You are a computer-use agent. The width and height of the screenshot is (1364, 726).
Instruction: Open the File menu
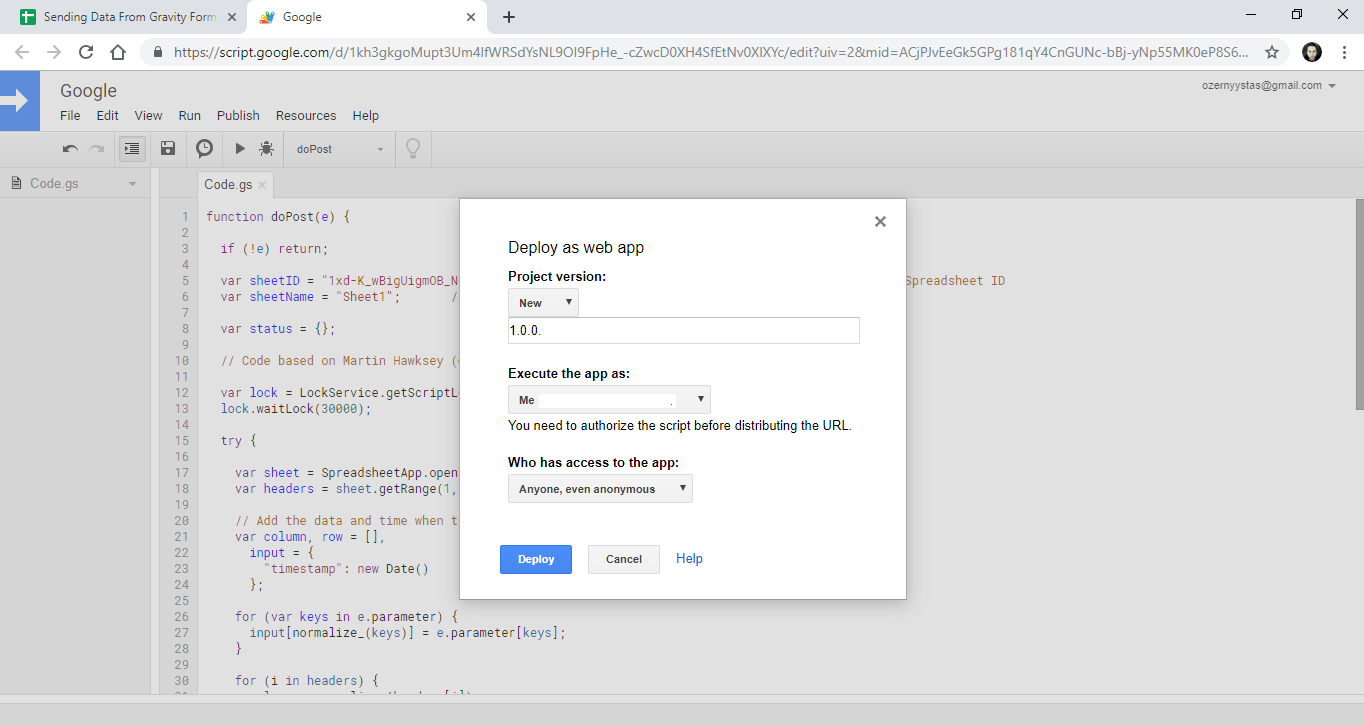[70, 115]
